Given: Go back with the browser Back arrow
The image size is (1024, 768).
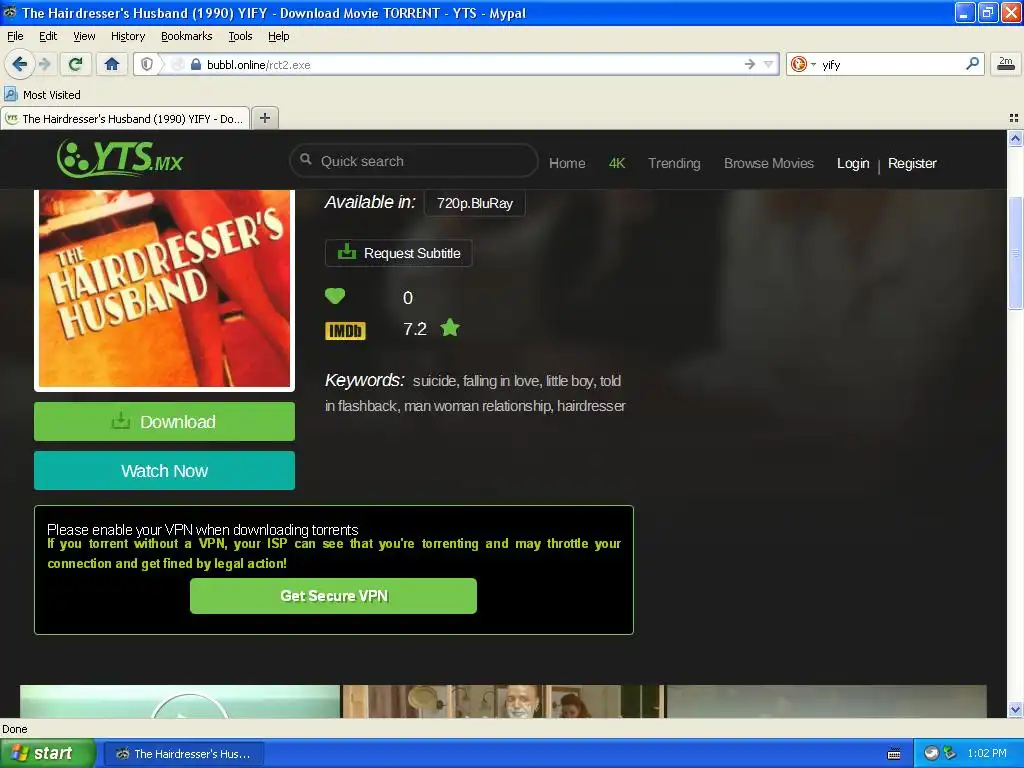Looking at the screenshot, I should tap(19, 64).
